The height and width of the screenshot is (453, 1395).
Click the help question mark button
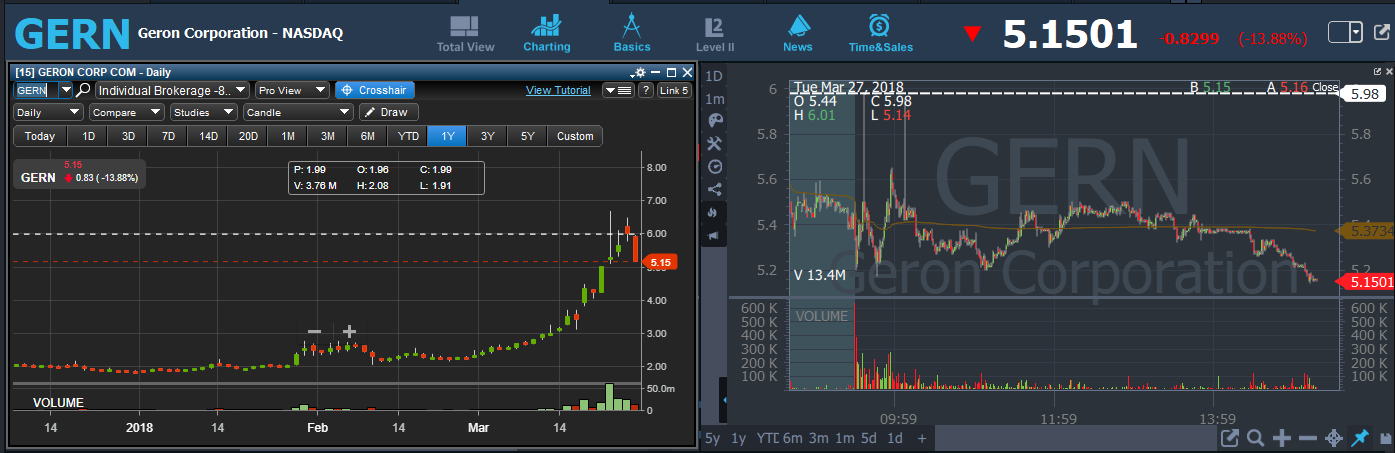point(646,90)
